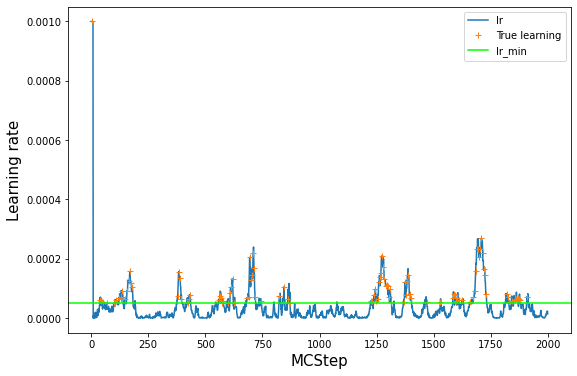Click the x-axis tick label 250
Viewport: 577px width, 376px height.
[148, 344]
